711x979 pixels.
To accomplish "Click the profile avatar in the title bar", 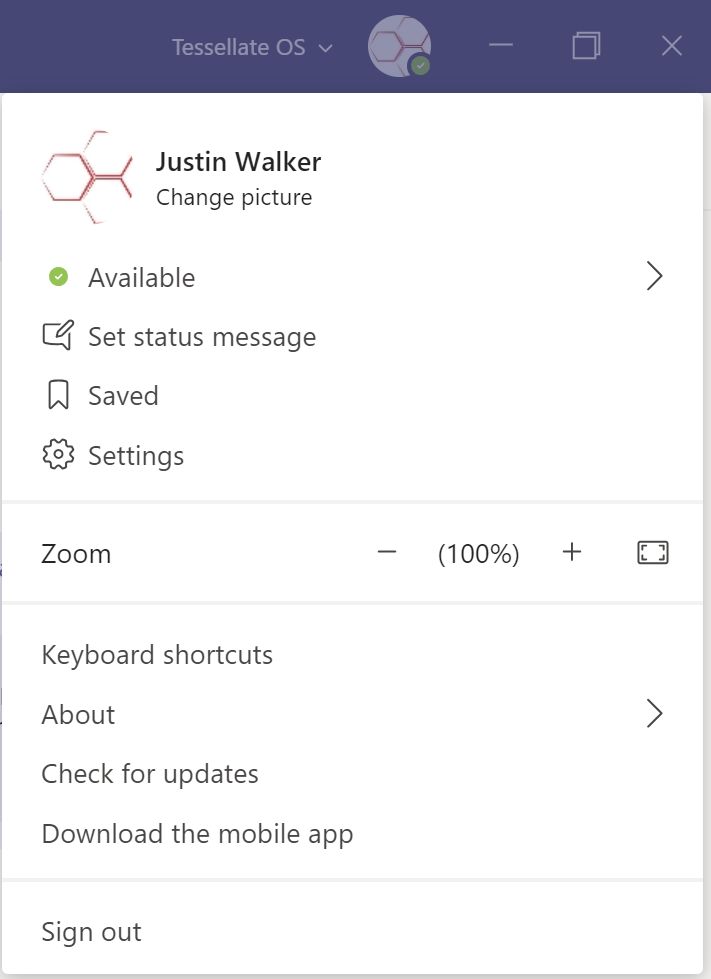I will pyautogui.click(x=400, y=46).
